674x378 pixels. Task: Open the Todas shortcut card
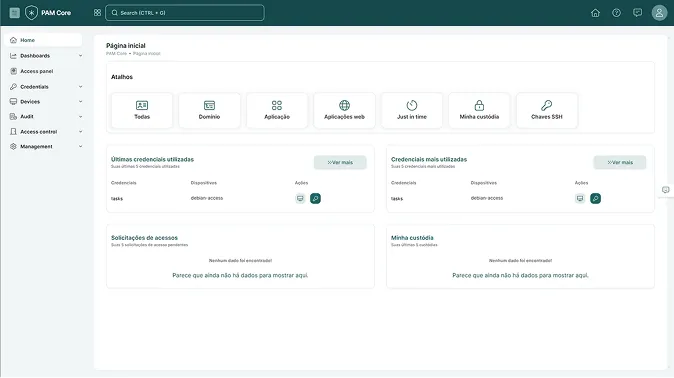(x=142, y=111)
